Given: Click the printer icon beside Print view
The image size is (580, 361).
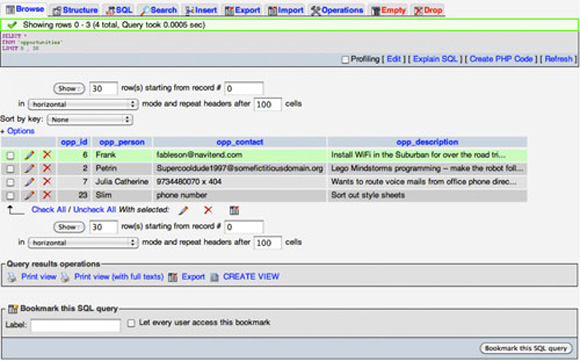Looking at the screenshot, I should pyautogui.click(x=12, y=277).
